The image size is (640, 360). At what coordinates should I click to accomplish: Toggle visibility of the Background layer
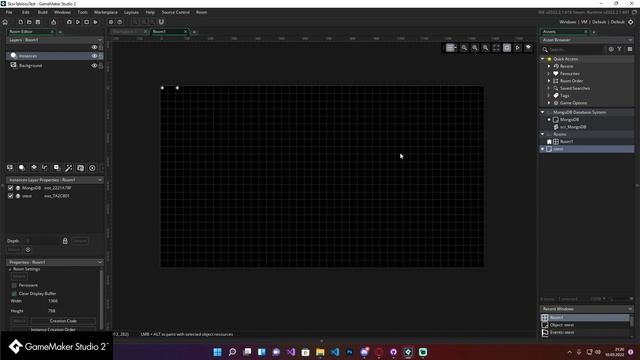94,65
